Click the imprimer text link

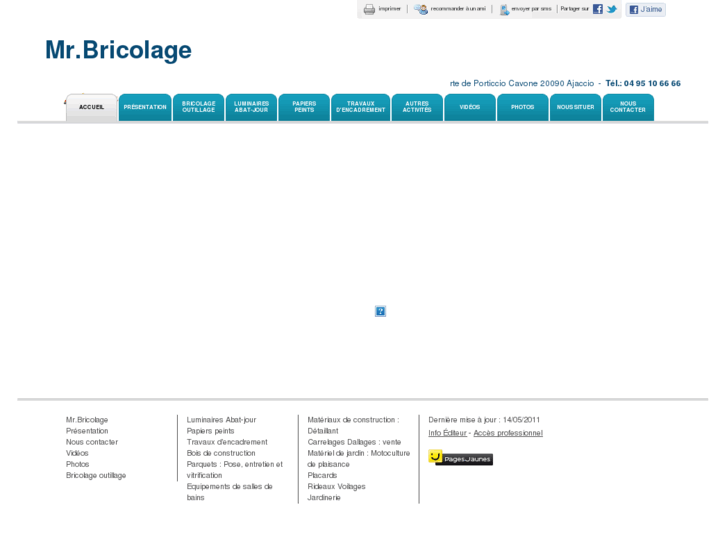tap(389, 9)
